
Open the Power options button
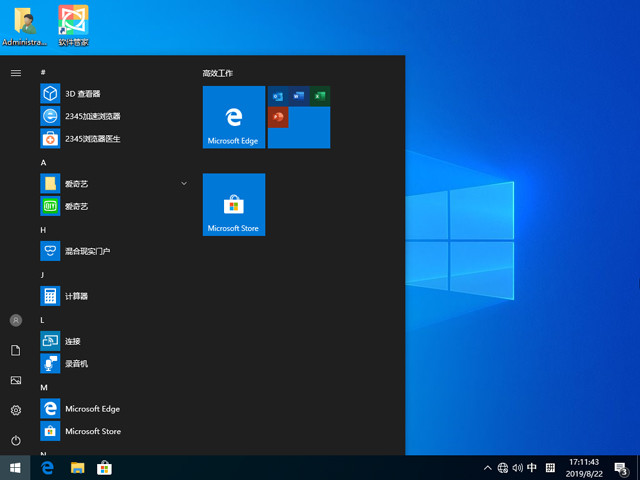16,440
